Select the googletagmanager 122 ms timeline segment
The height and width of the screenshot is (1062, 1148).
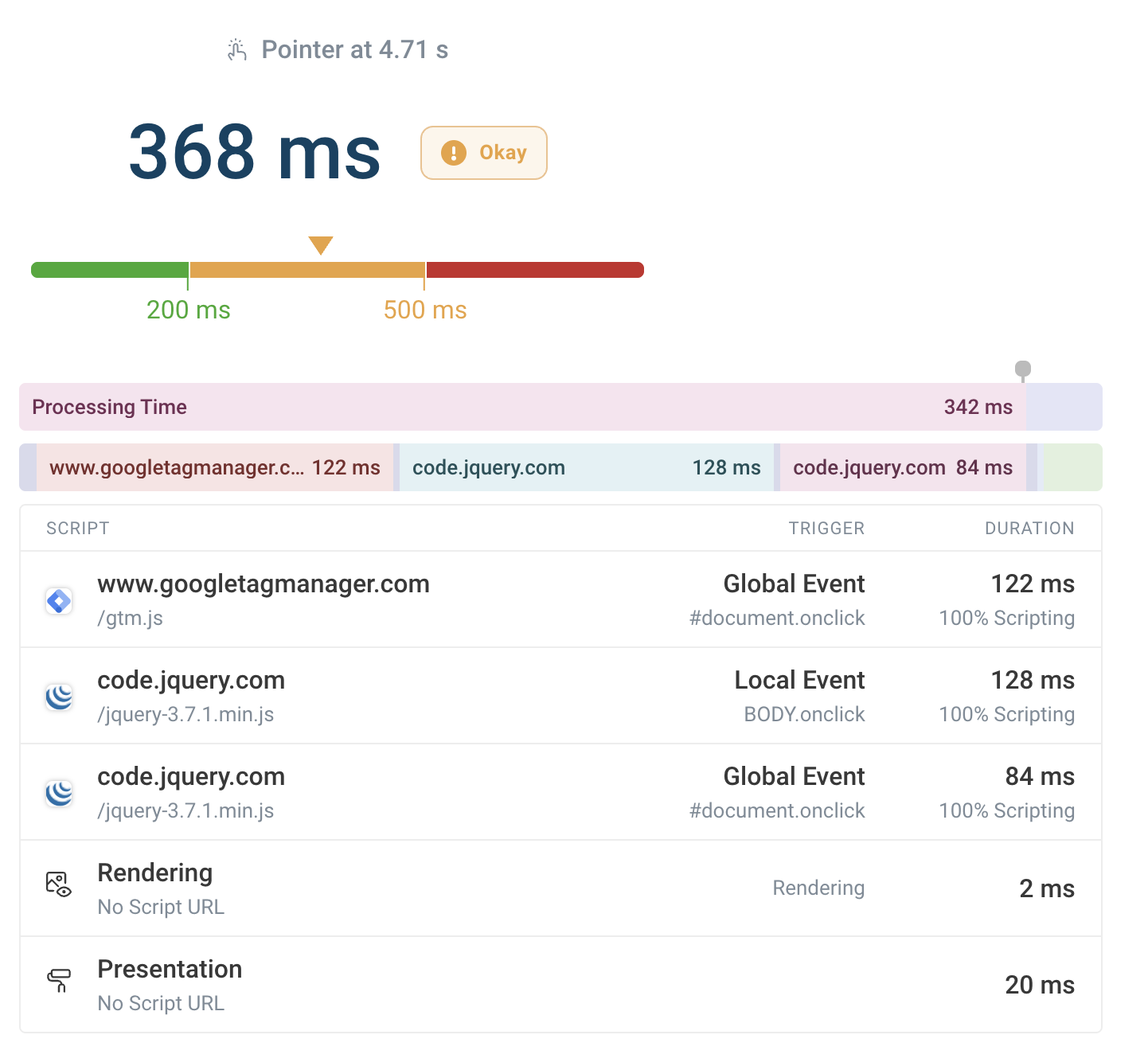pyautogui.click(x=214, y=467)
